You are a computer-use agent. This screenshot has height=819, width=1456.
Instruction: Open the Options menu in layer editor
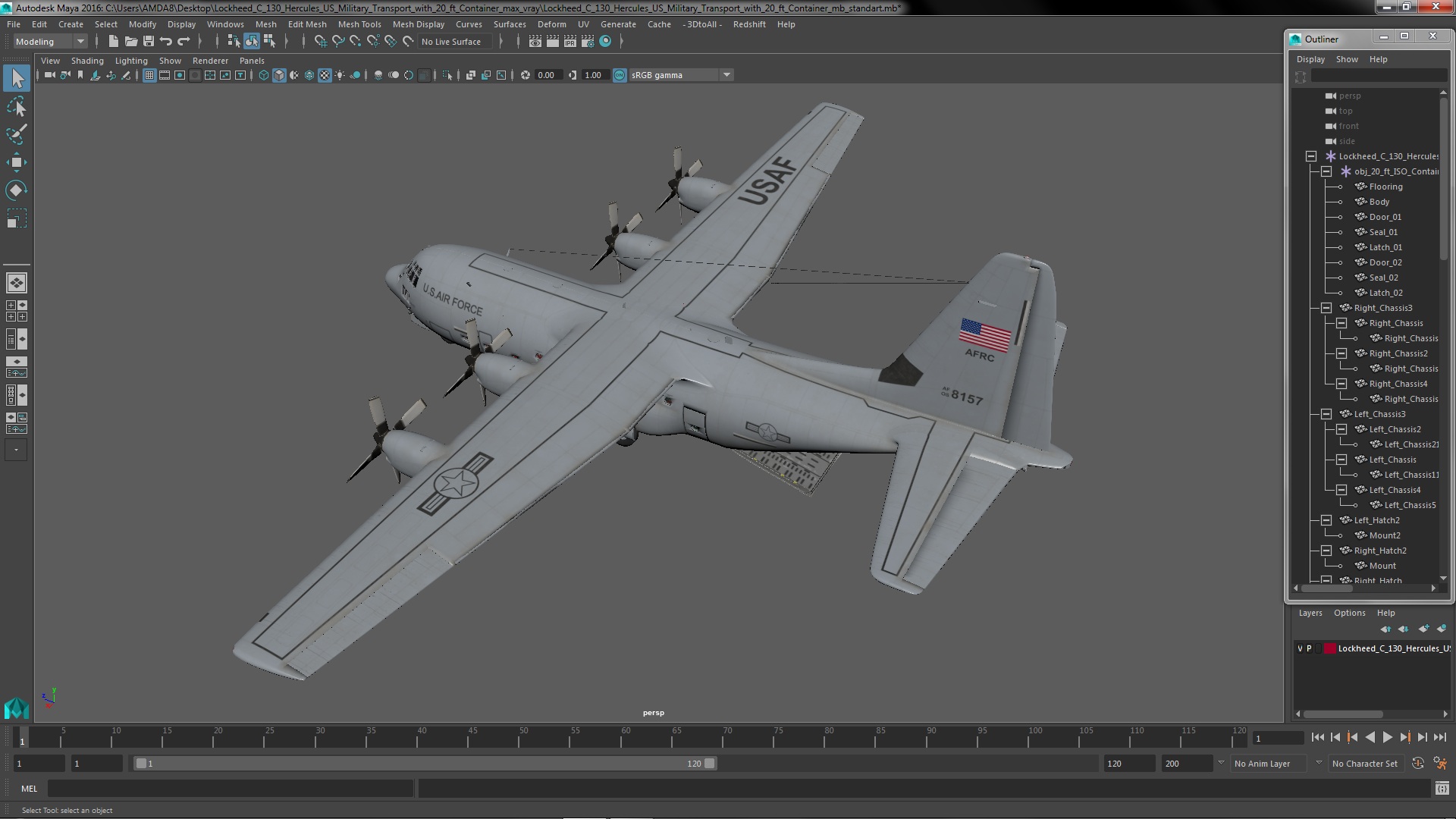click(x=1349, y=613)
